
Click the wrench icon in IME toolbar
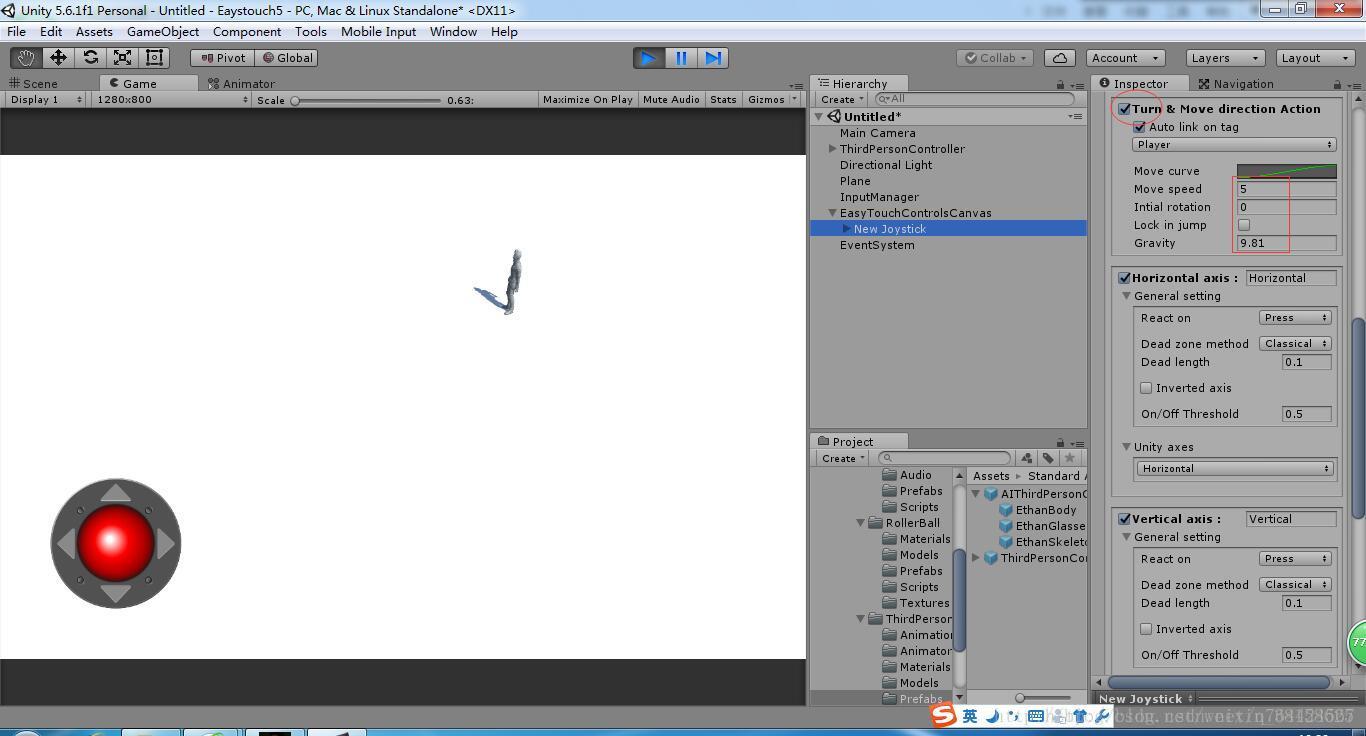coord(1102,716)
